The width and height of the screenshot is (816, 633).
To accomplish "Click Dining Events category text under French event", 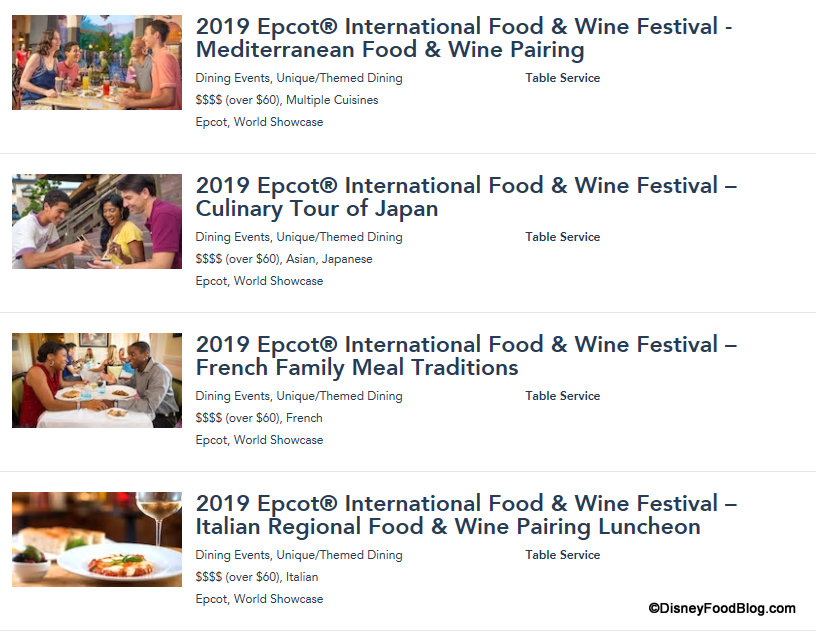I will click(232, 396).
